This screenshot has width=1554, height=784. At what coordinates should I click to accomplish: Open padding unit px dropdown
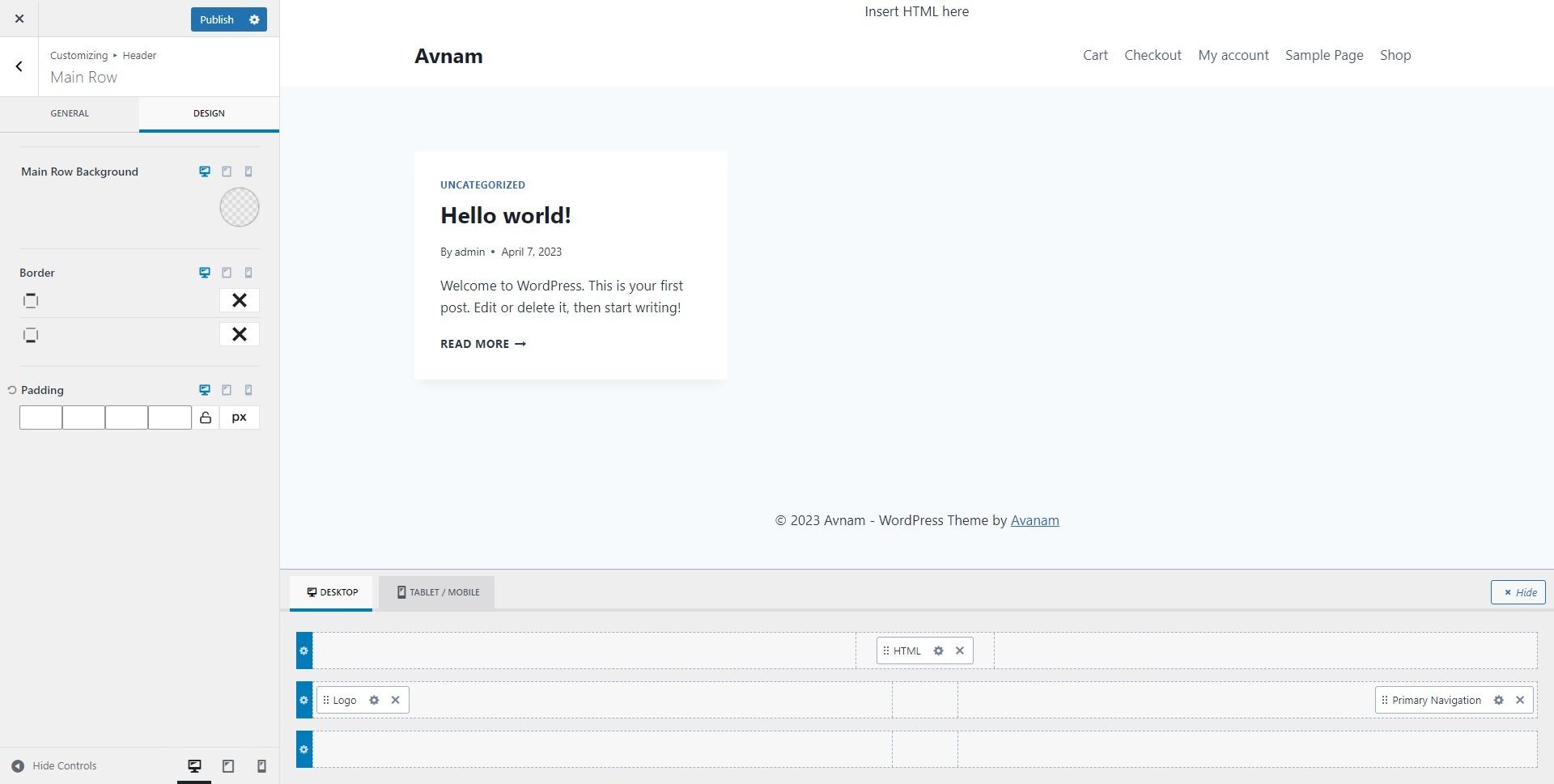240,417
